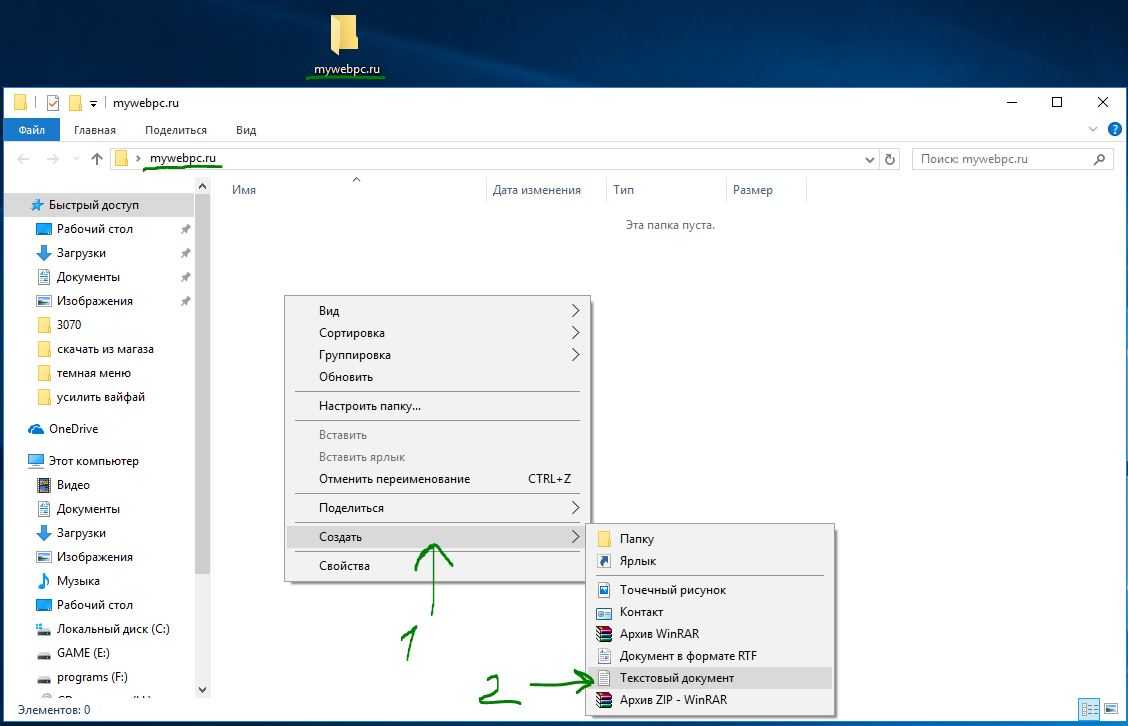Select the bitmap image icon 'Точечный рисунок'
The image size is (1128, 726).
pos(603,590)
